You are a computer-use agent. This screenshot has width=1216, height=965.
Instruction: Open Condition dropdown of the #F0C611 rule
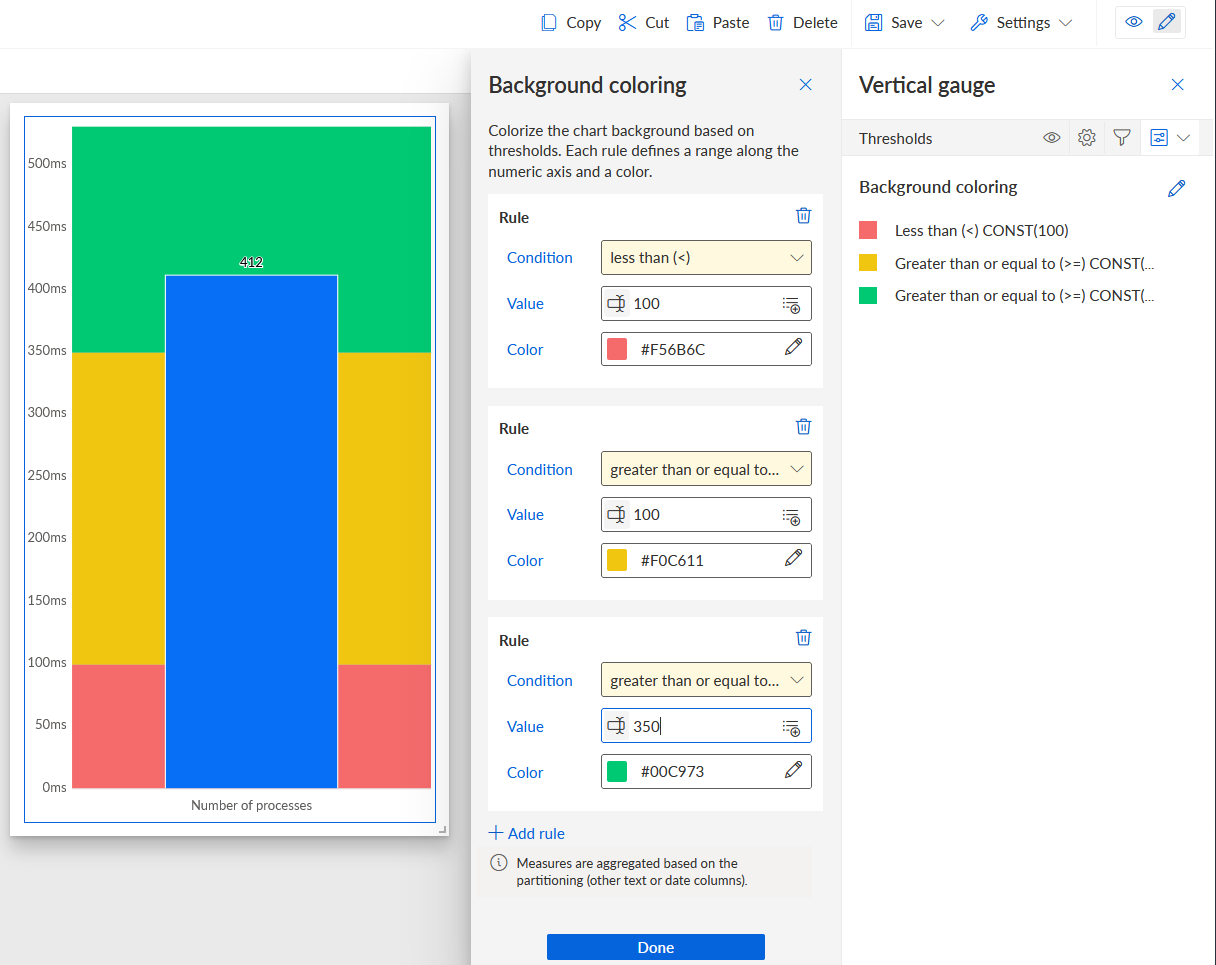(x=706, y=469)
